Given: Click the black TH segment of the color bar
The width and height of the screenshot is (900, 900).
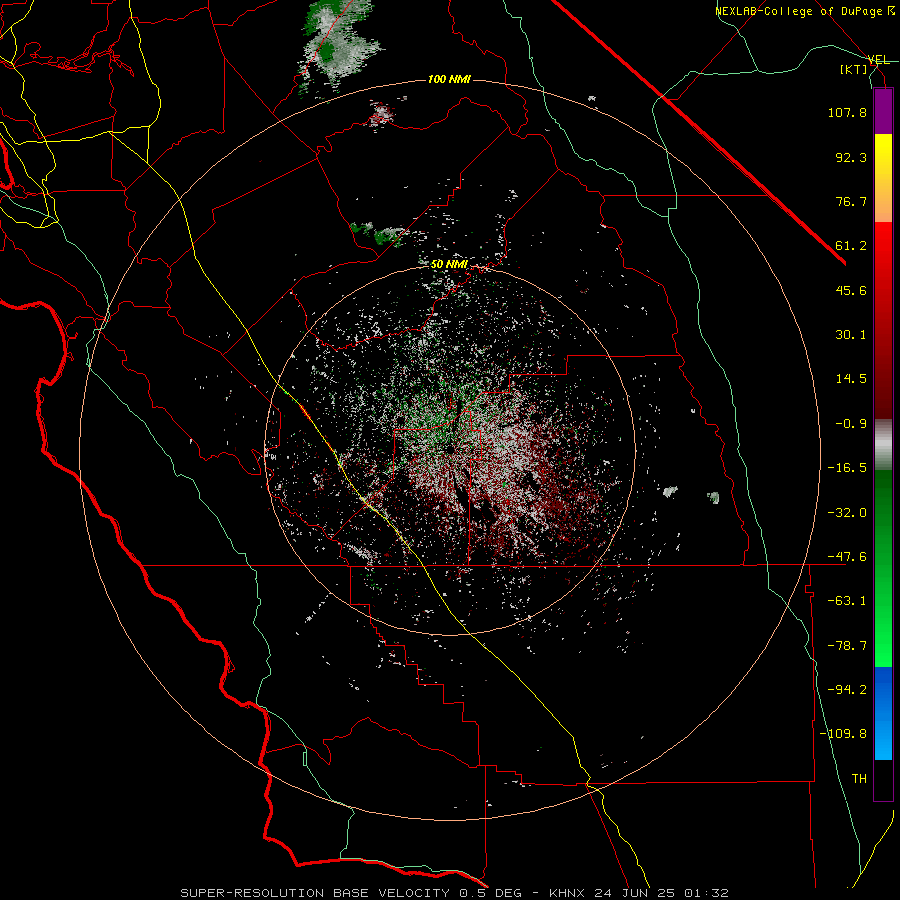Looking at the screenshot, I should click(x=883, y=780).
